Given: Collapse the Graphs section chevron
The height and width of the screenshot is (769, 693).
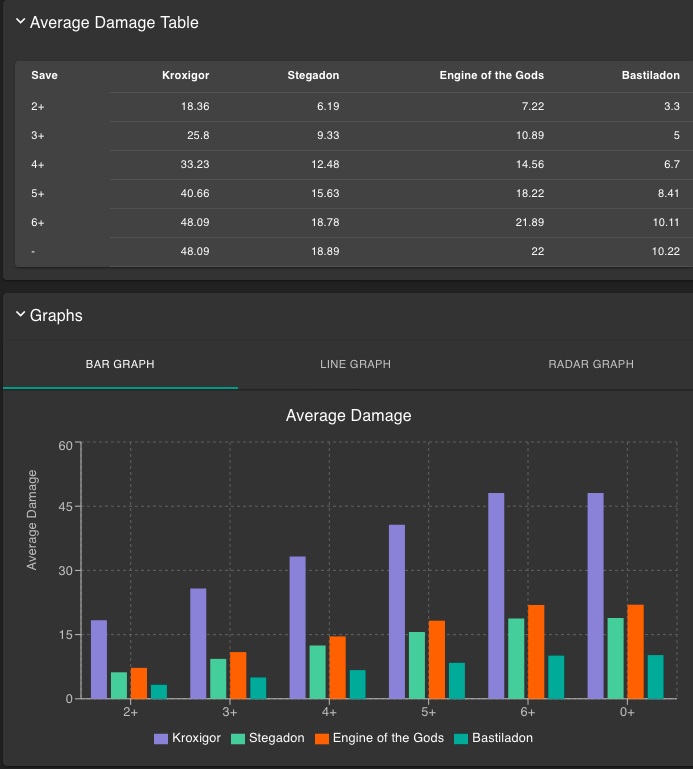Looking at the screenshot, I should tap(21, 314).
